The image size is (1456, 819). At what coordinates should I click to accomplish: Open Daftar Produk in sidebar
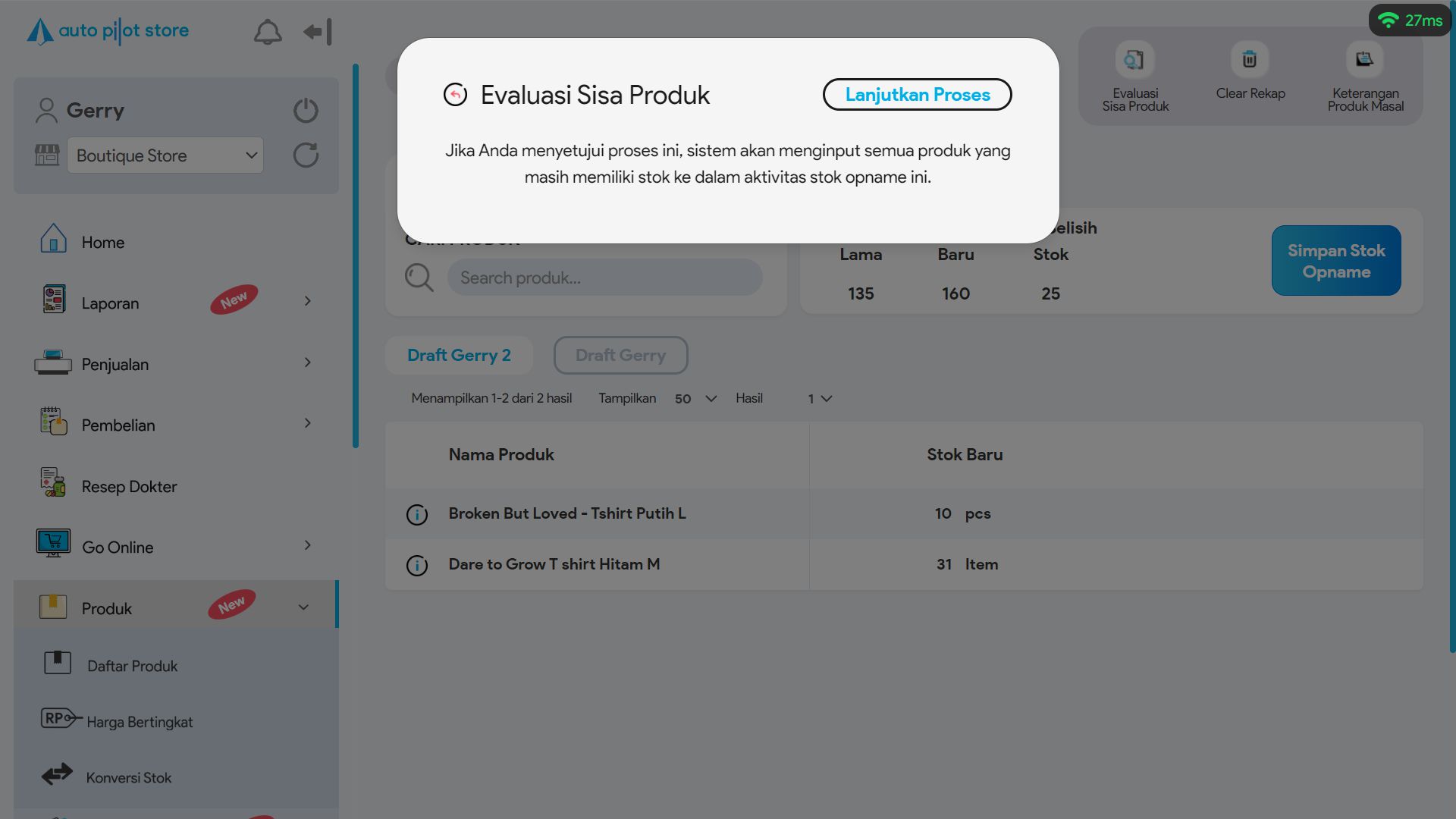(x=132, y=667)
